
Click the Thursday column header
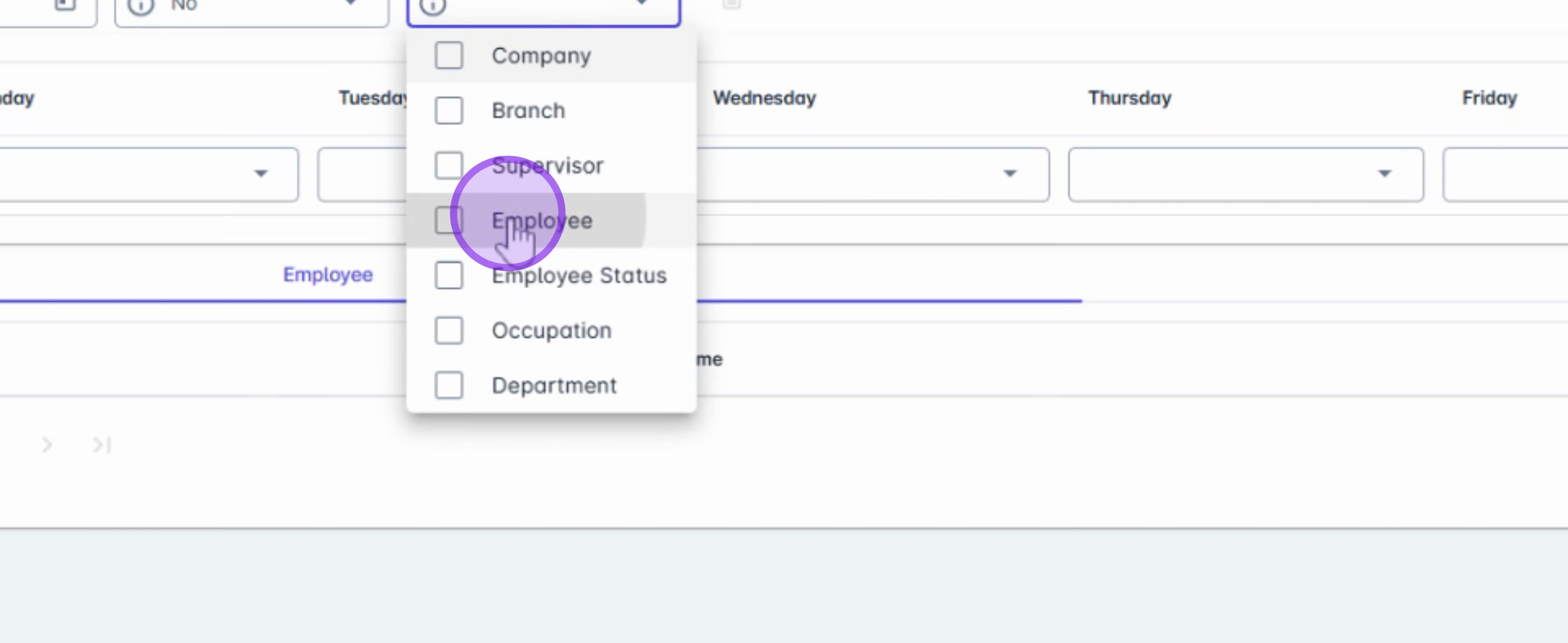(x=1129, y=98)
